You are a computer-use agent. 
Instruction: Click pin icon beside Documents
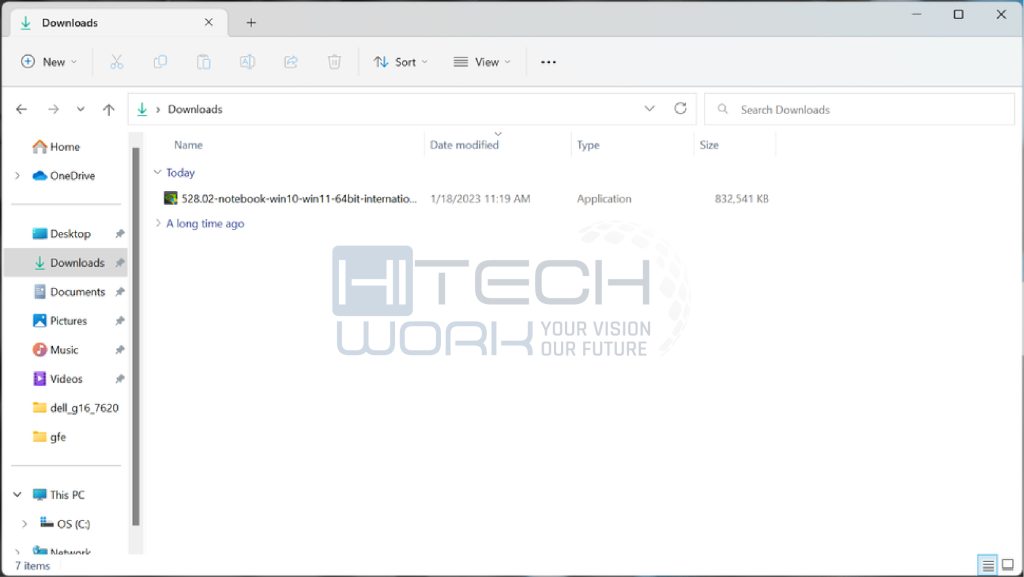point(120,292)
